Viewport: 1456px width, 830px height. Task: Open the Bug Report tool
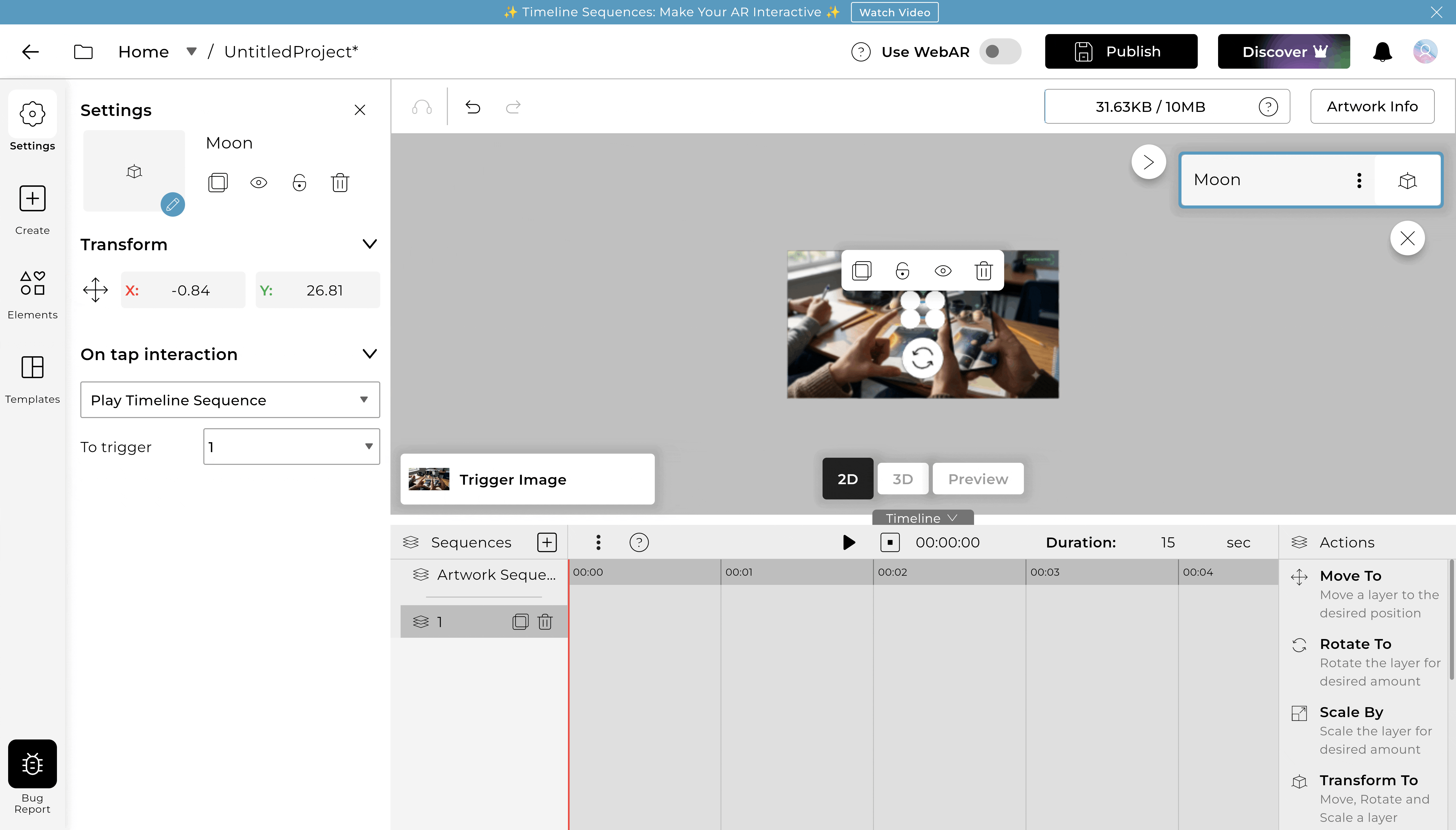point(33,777)
